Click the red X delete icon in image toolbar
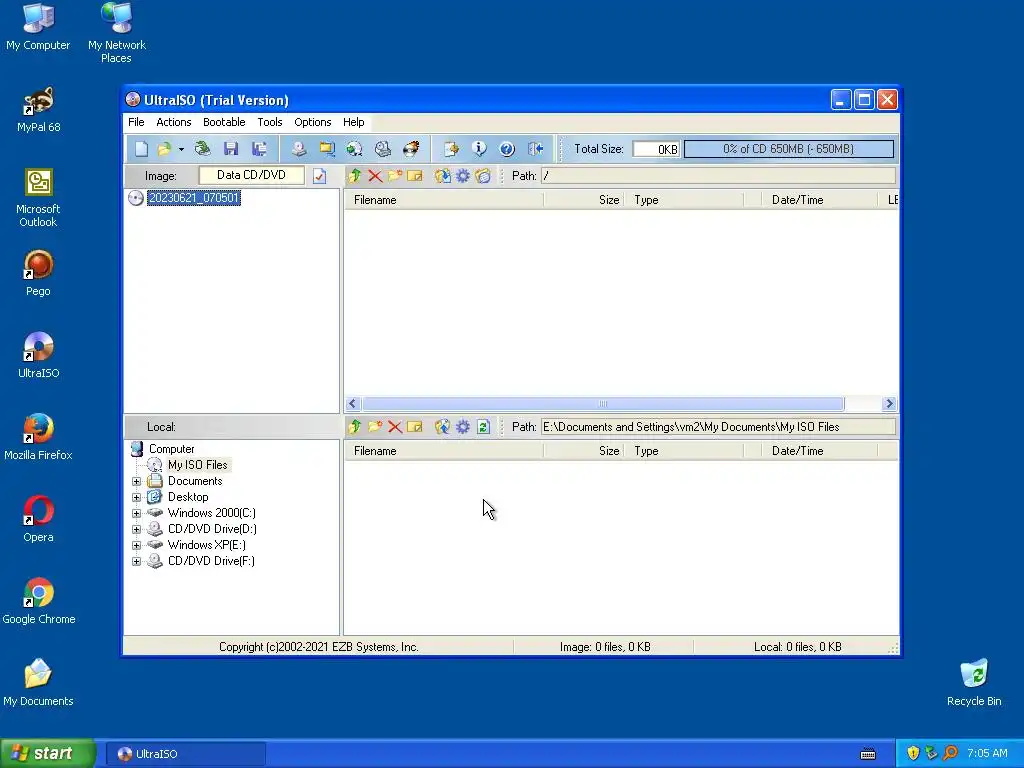This screenshot has width=1024, height=768. (375, 176)
